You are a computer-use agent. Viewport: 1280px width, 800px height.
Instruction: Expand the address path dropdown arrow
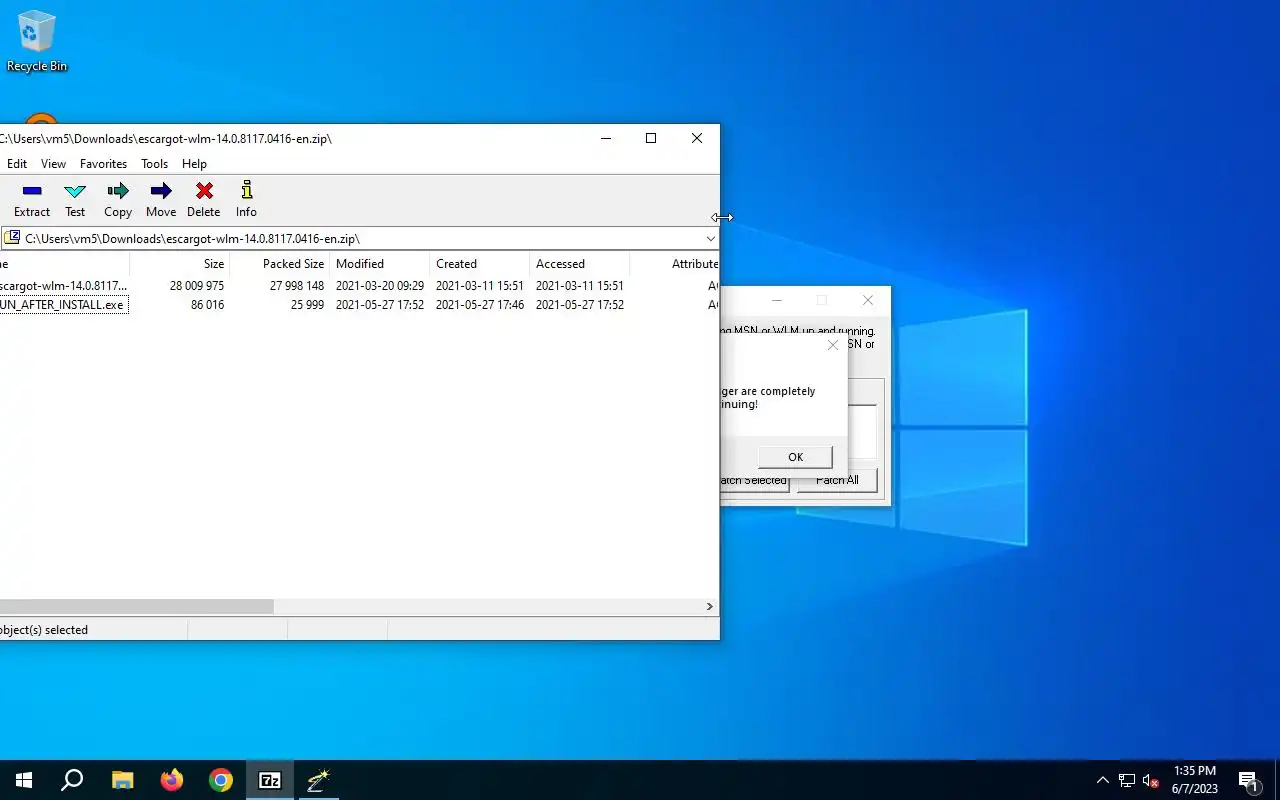pos(710,238)
